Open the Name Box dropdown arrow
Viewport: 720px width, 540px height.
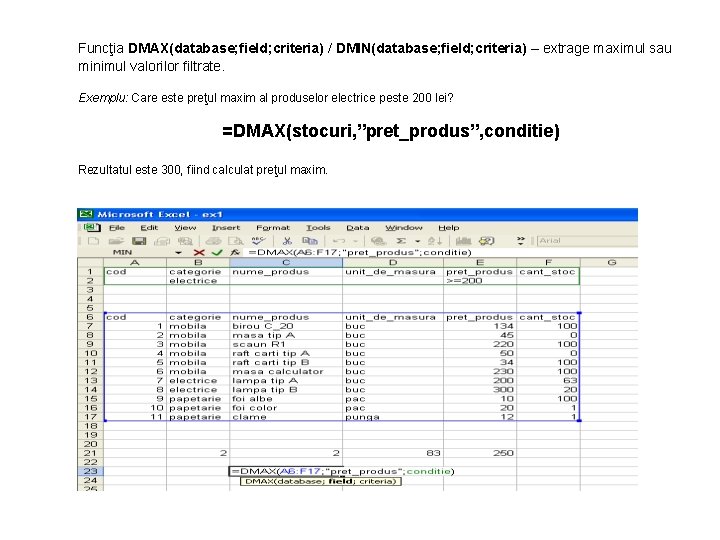pos(179,253)
